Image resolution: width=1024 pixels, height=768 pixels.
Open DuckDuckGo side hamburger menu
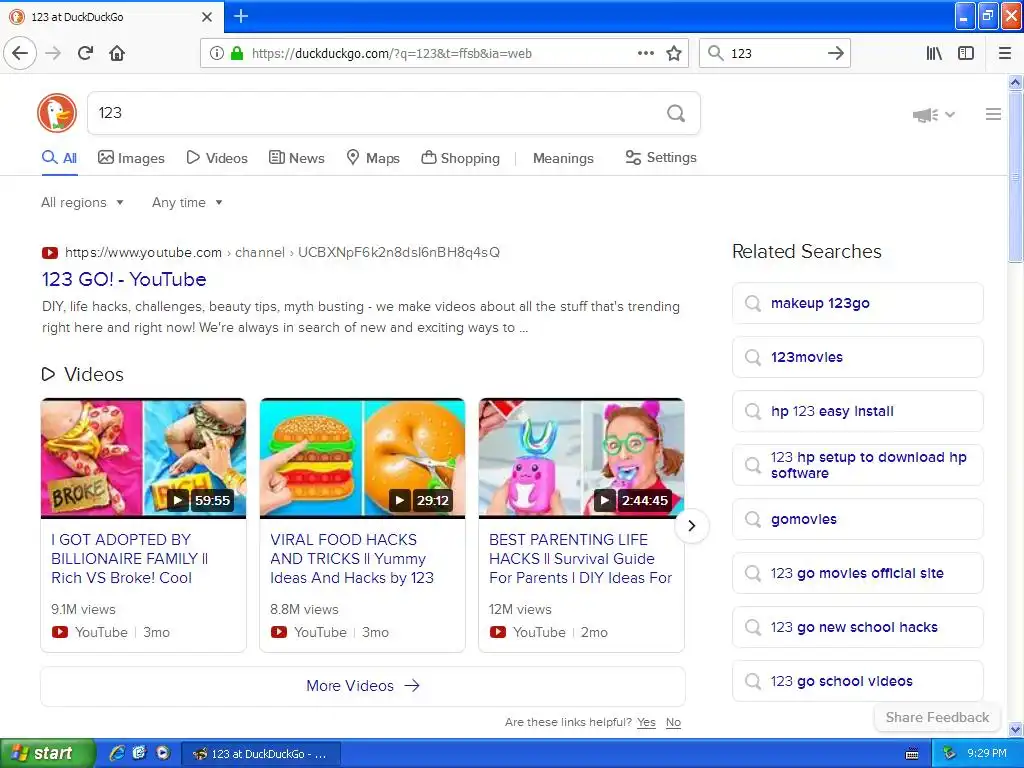point(993,114)
